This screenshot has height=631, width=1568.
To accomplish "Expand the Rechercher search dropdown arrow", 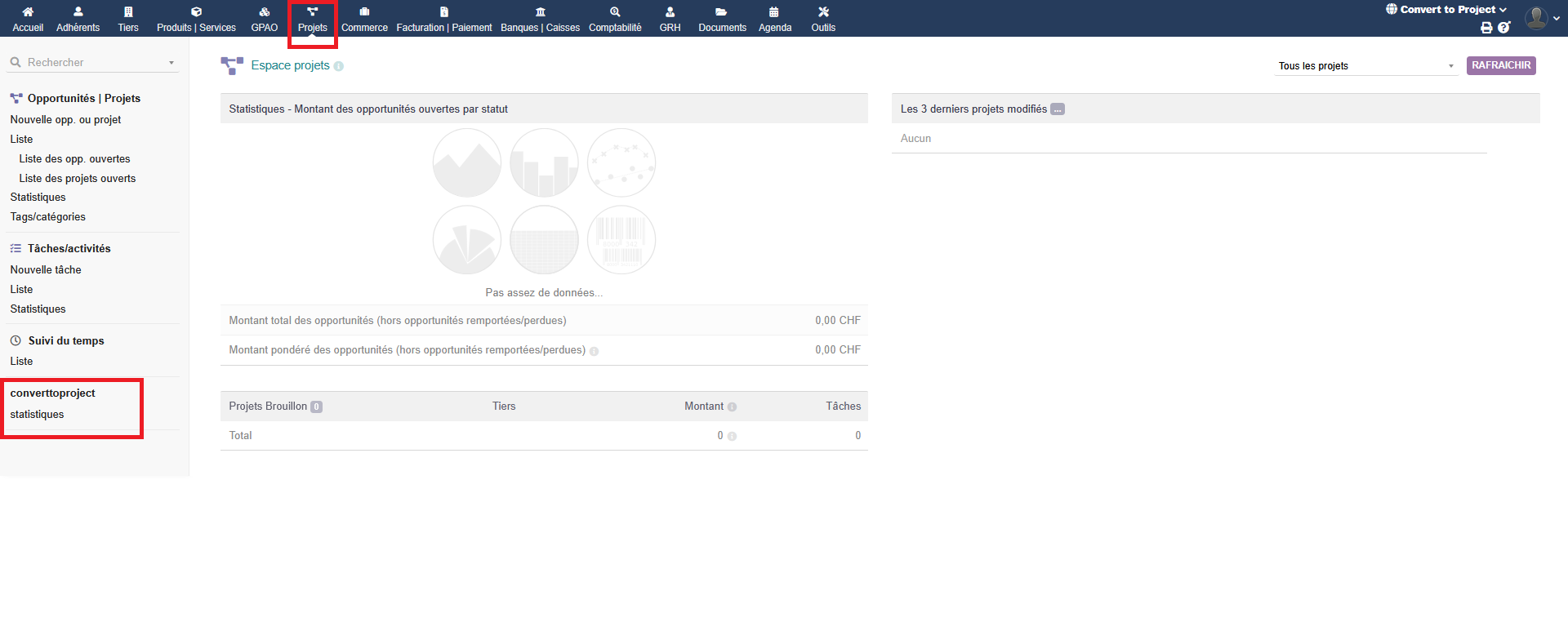I will [171, 63].
